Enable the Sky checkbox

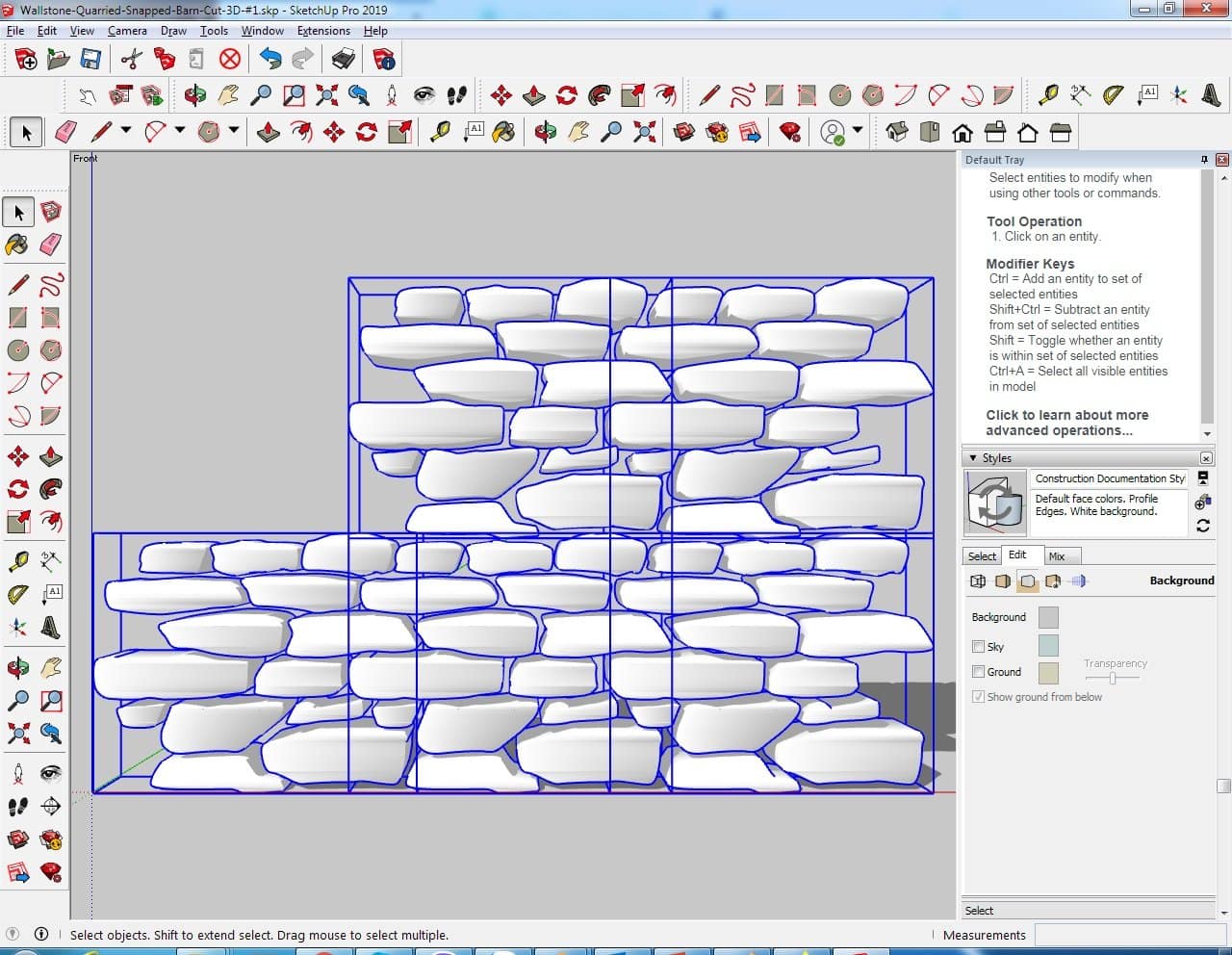coord(978,647)
